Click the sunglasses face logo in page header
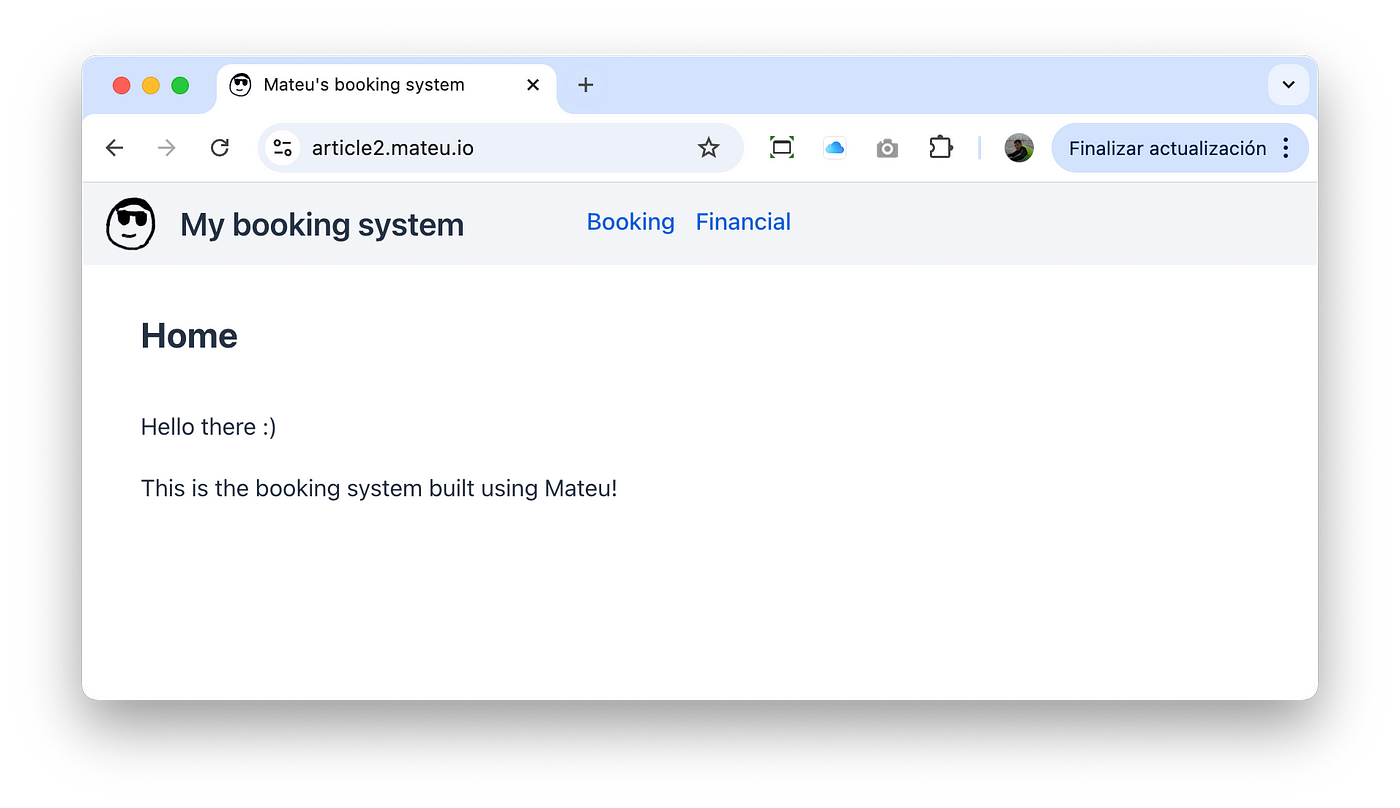The image size is (1400, 808). pos(131,224)
